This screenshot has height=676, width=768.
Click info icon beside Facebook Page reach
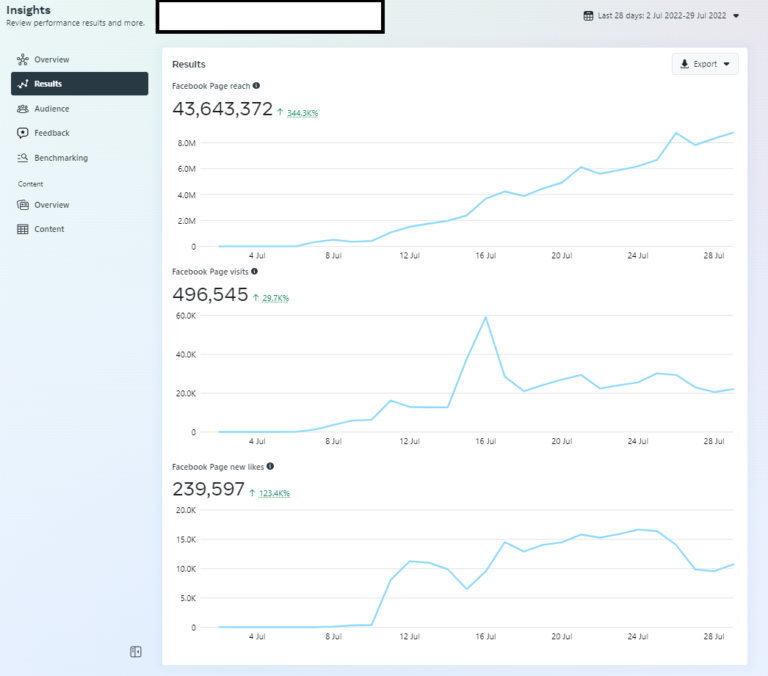coord(257,86)
